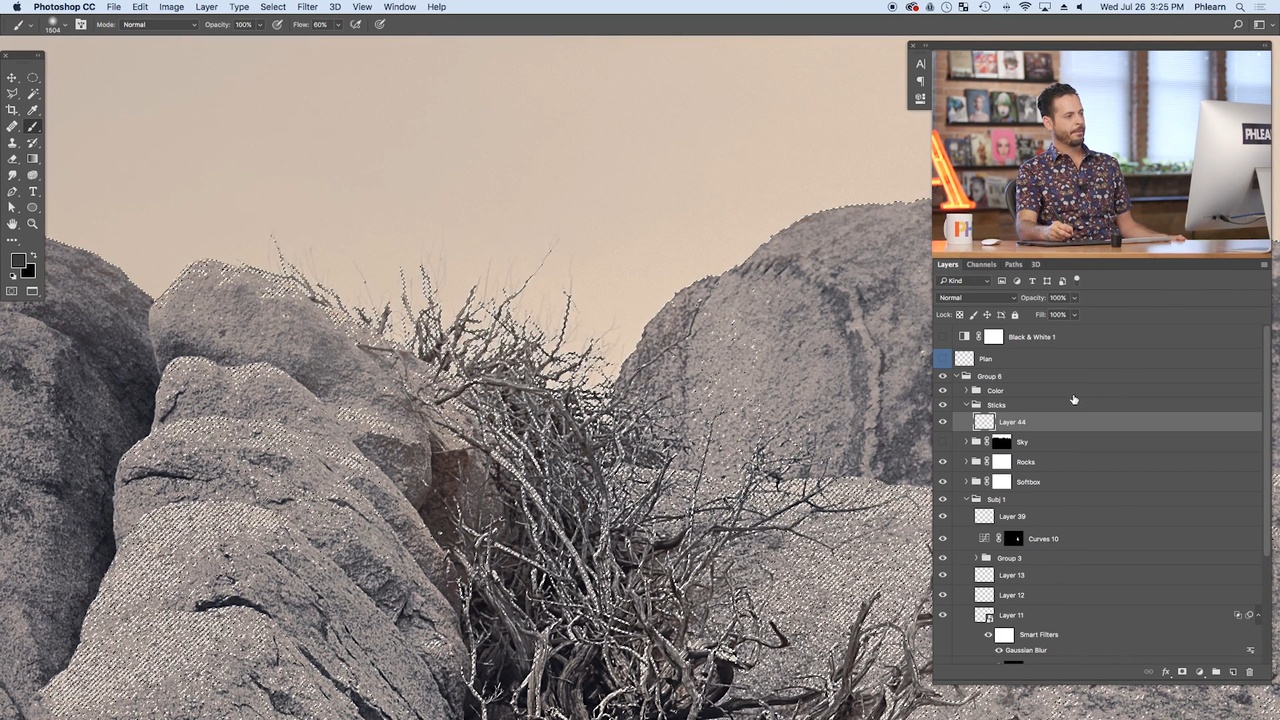Collapse the Group 6 folder

956,376
